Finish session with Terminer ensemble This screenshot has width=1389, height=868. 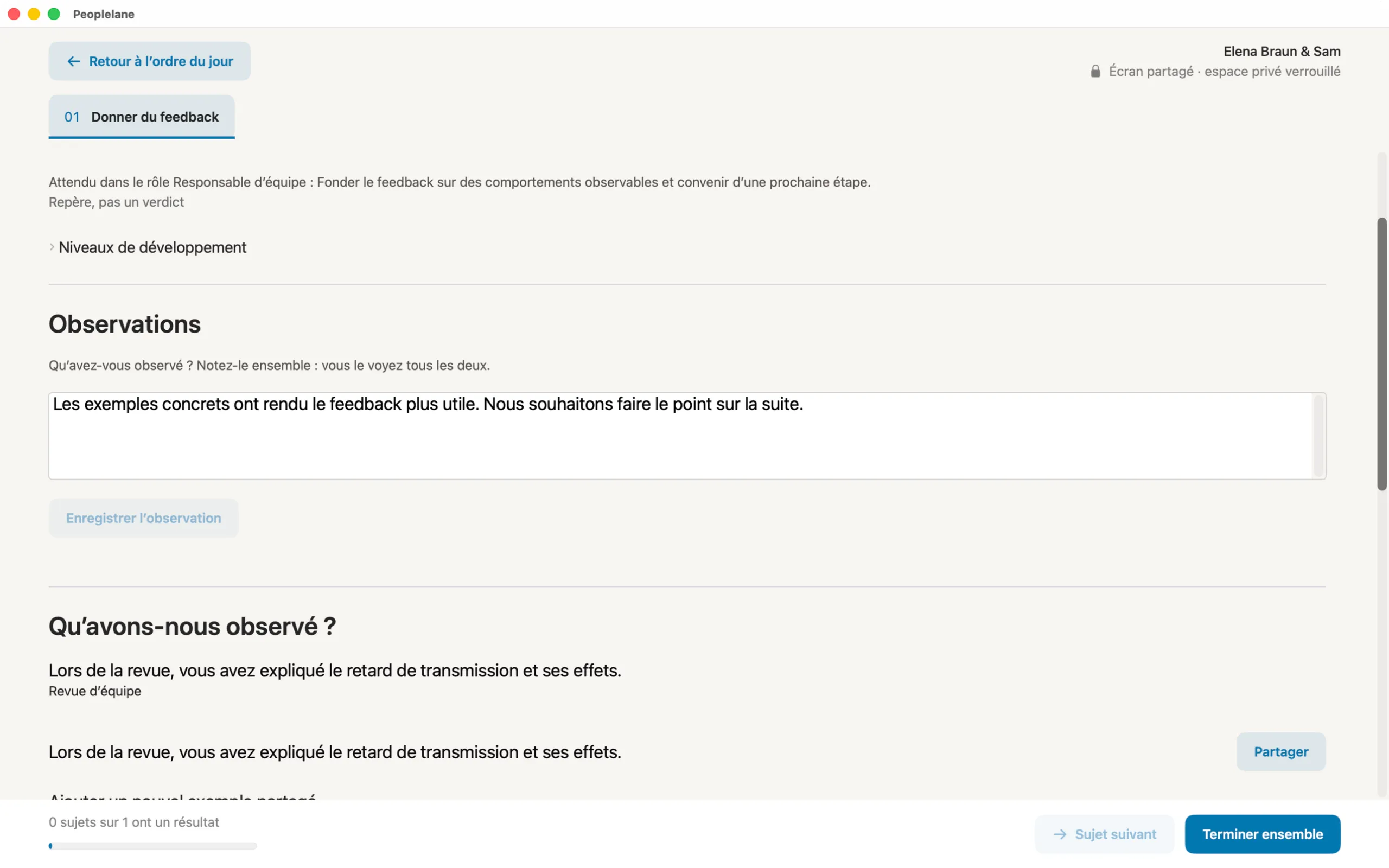coord(1262,834)
